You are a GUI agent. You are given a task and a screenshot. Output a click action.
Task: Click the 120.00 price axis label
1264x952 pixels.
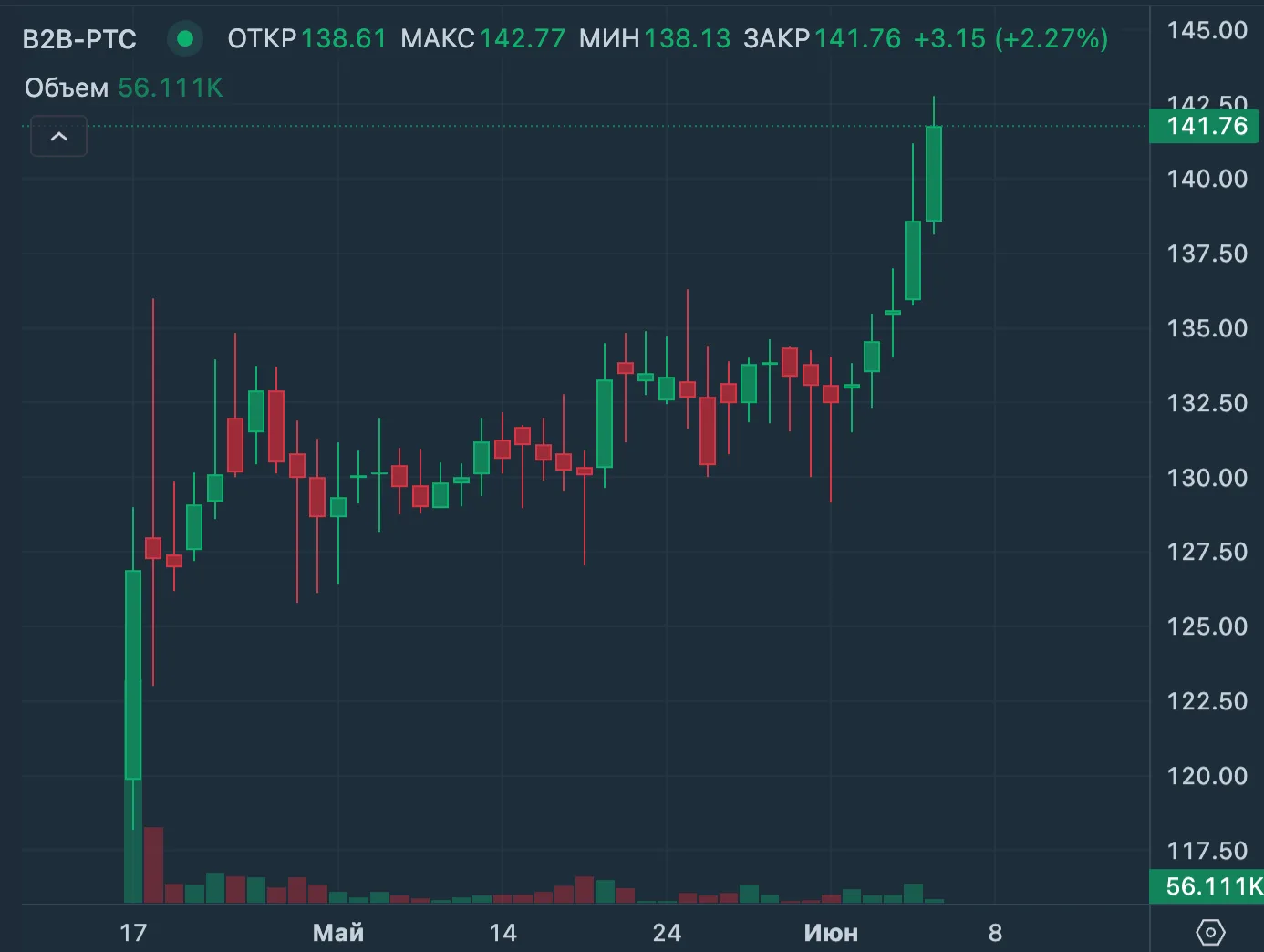pos(1207,776)
